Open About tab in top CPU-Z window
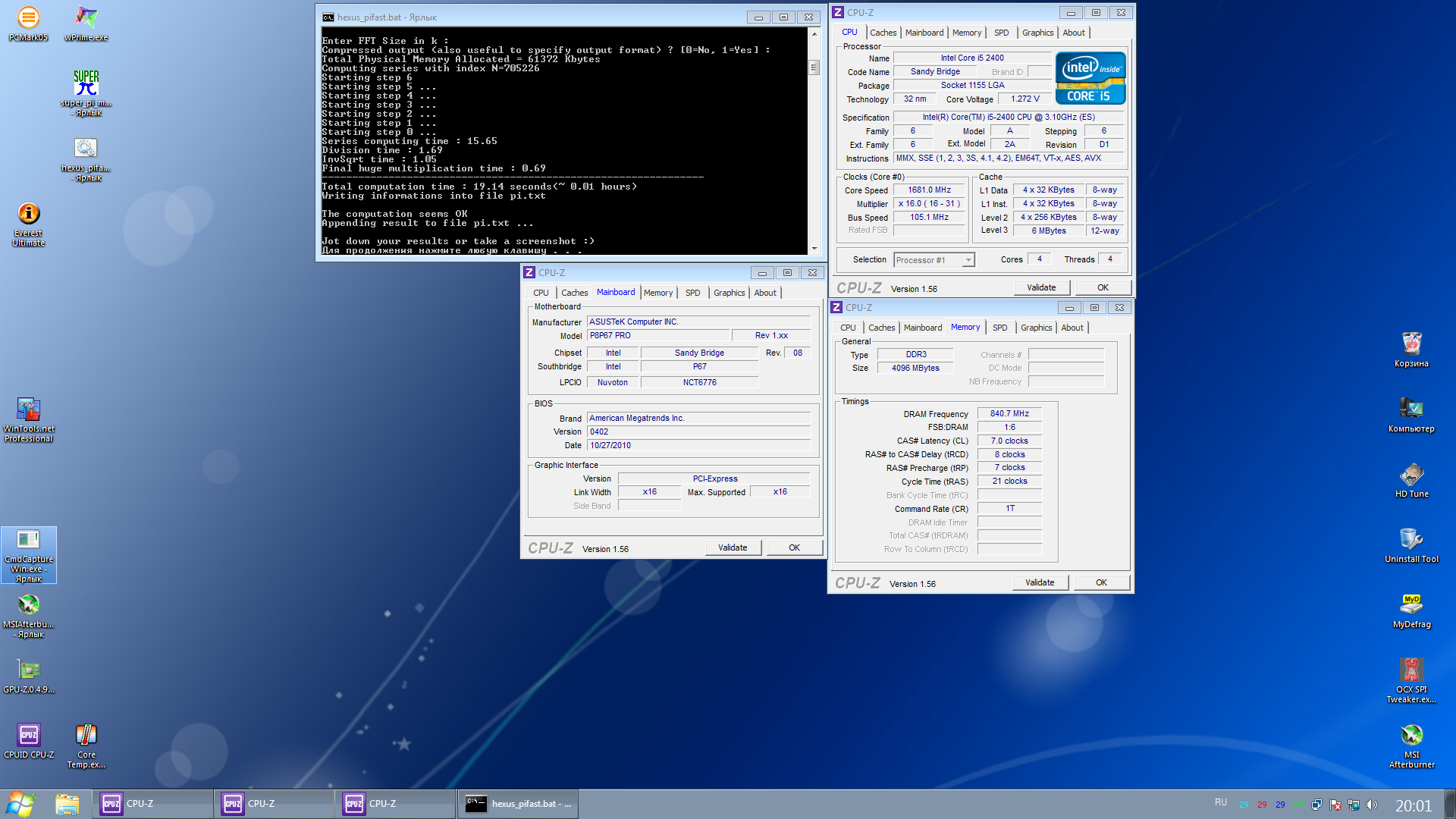This screenshot has height=819, width=1456. click(x=1074, y=33)
